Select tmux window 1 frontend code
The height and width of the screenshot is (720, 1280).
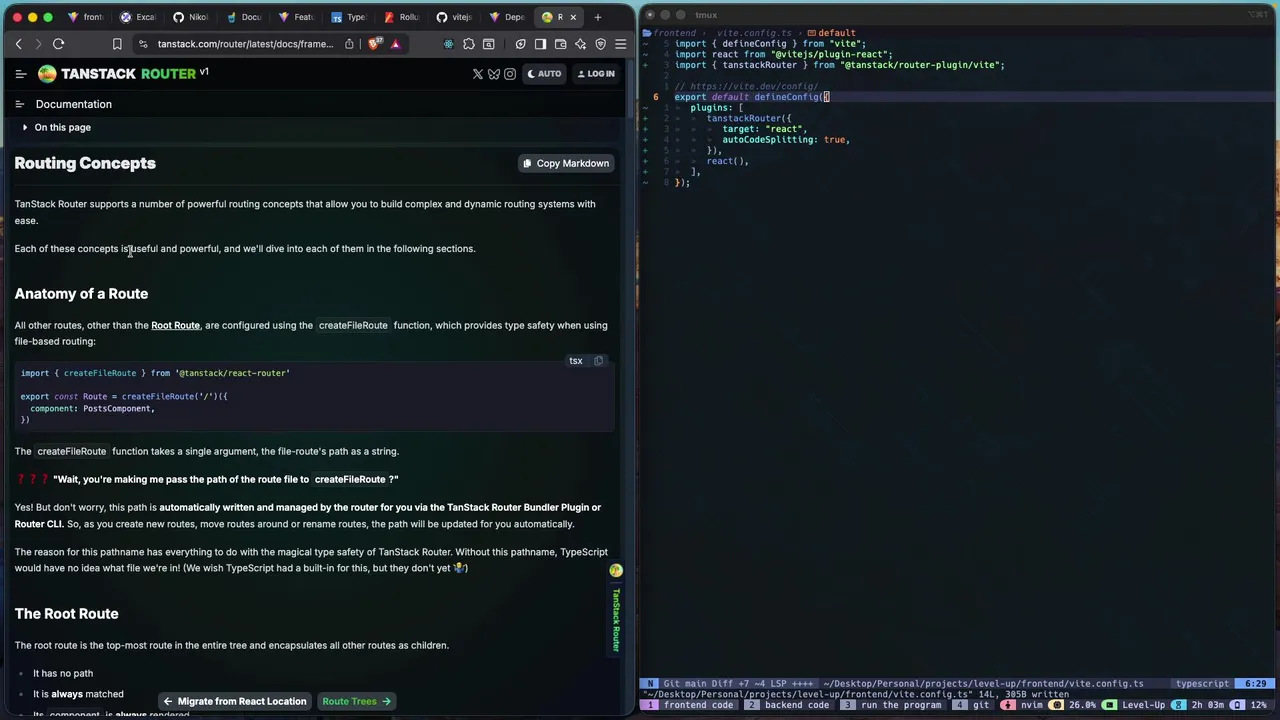[x=691, y=705]
